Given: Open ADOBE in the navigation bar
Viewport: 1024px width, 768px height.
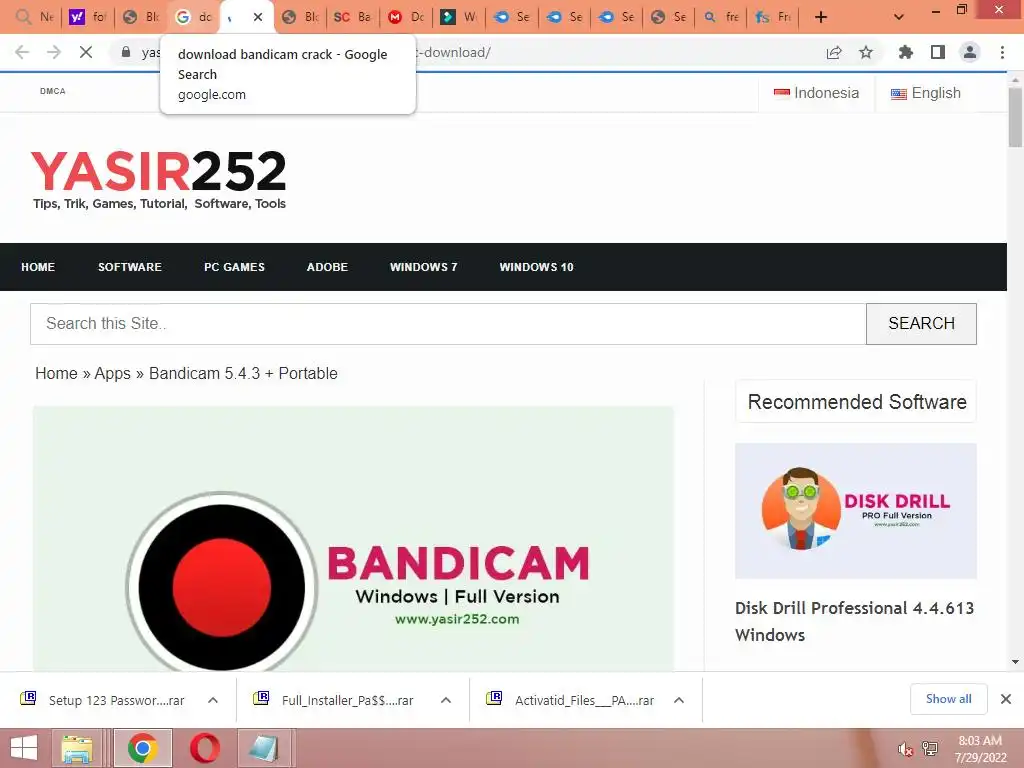Looking at the screenshot, I should 327,267.
